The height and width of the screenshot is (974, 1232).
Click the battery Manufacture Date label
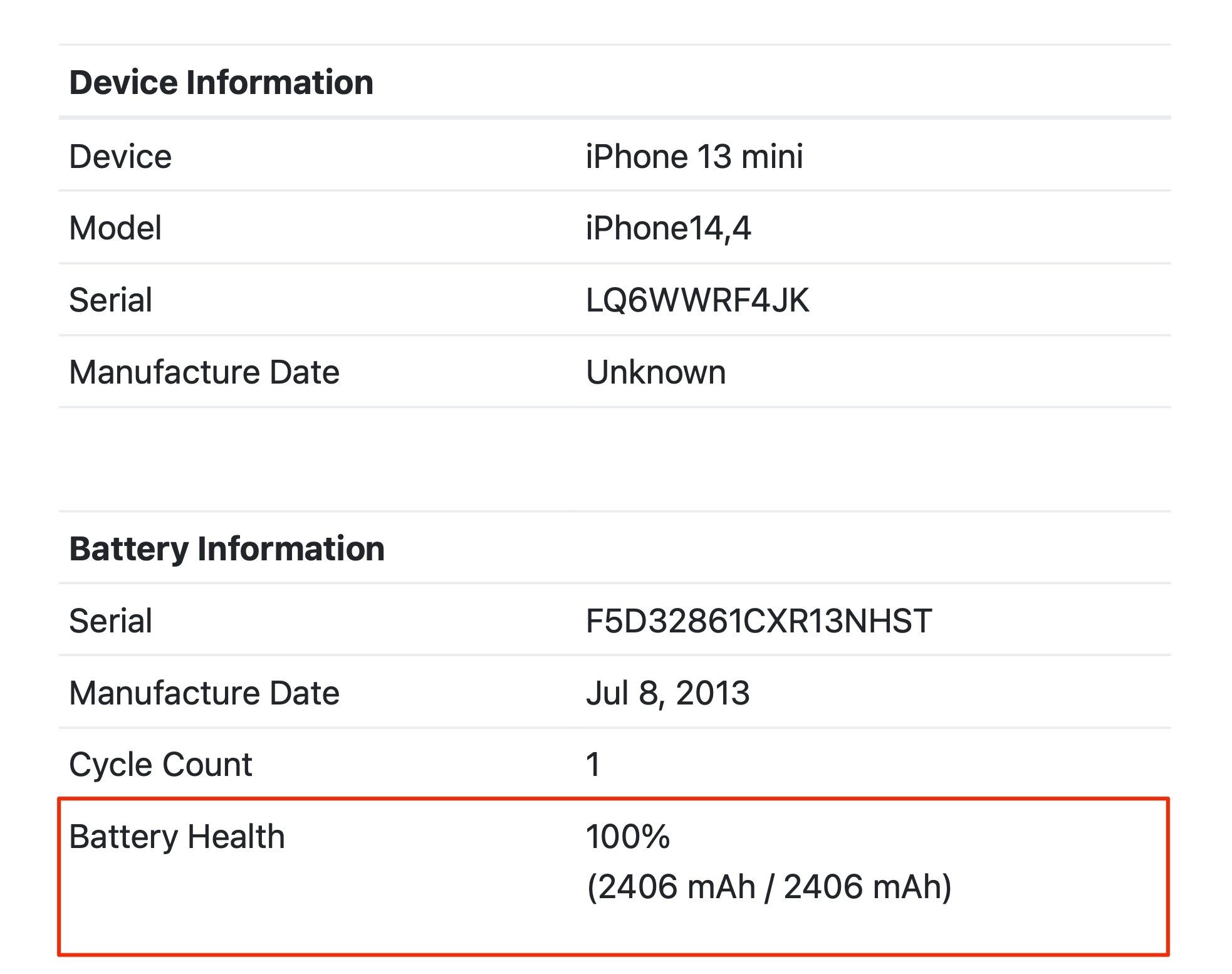[x=204, y=693]
